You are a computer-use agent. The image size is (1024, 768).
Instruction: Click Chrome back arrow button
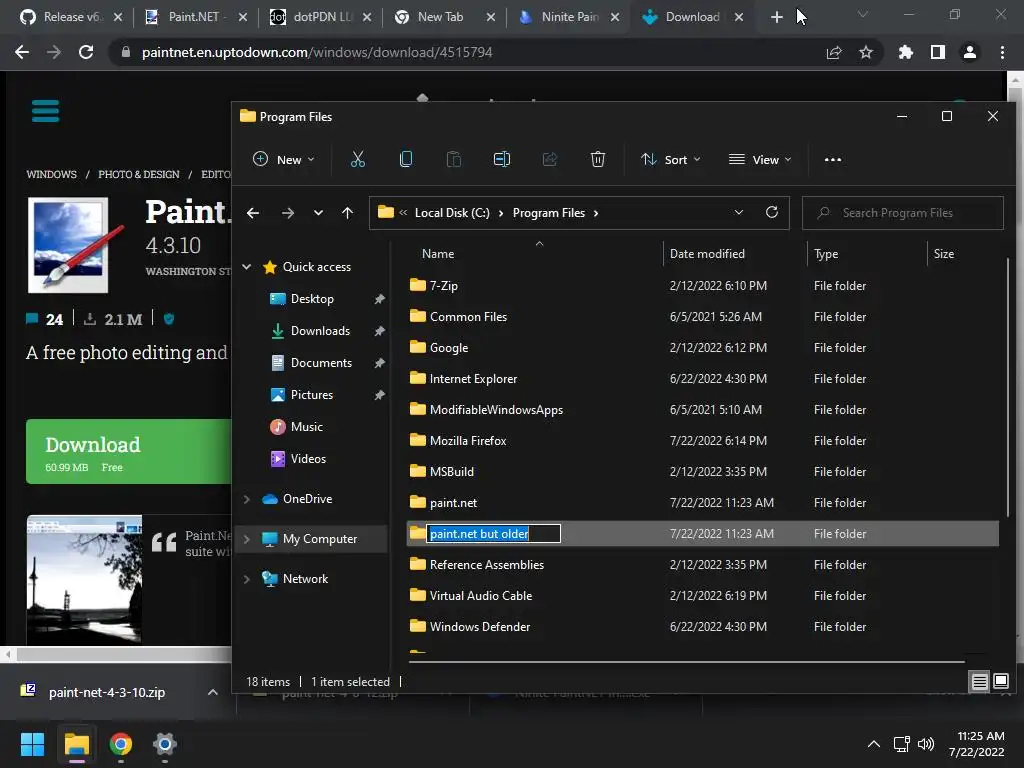22,52
